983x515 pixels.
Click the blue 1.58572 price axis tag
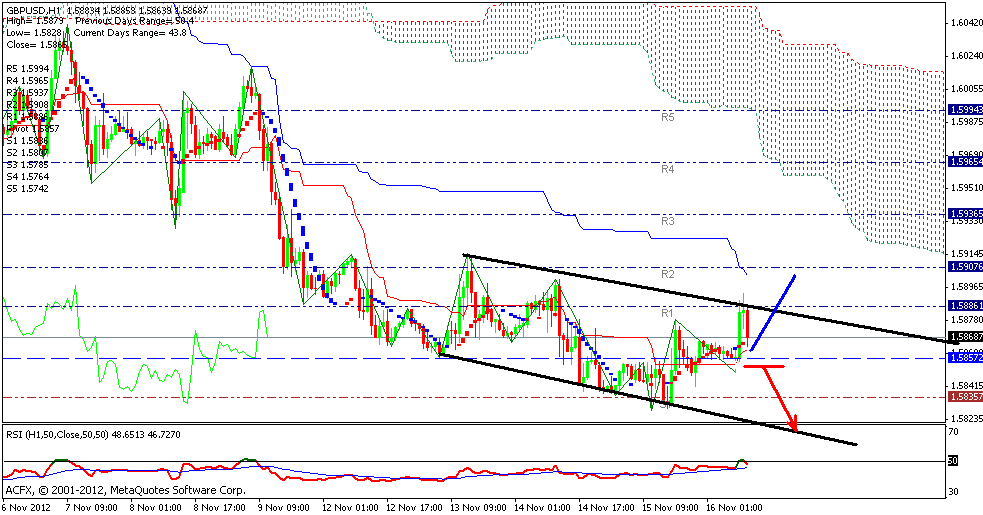pos(964,357)
